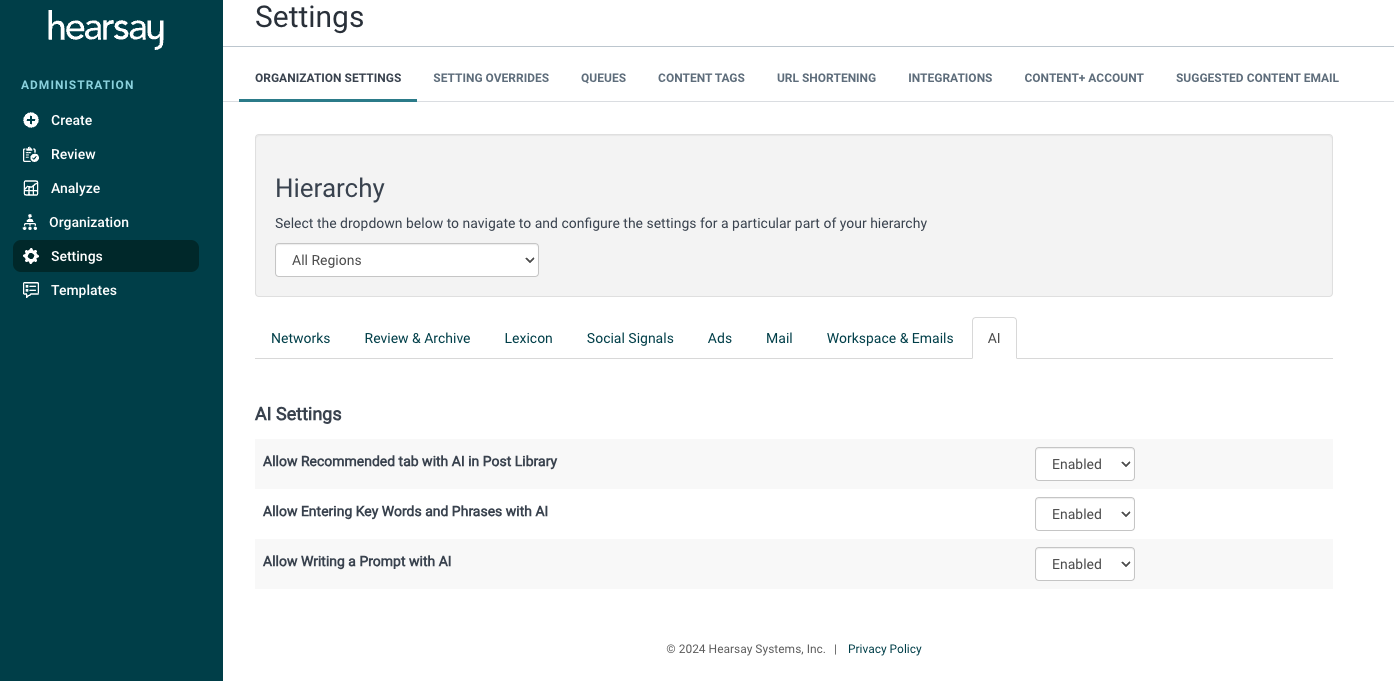
Task: Open the Lexicon sub-tab
Action: pos(528,338)
